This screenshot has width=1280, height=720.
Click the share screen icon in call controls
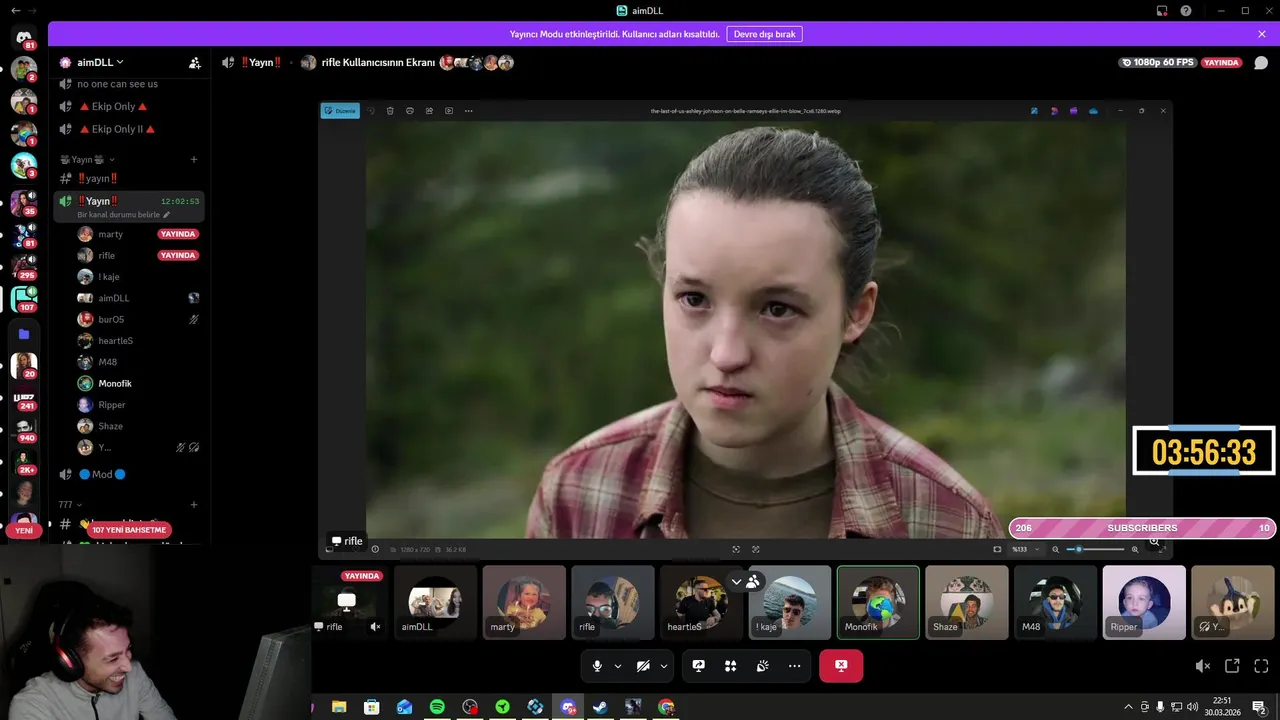coord(699,666)
